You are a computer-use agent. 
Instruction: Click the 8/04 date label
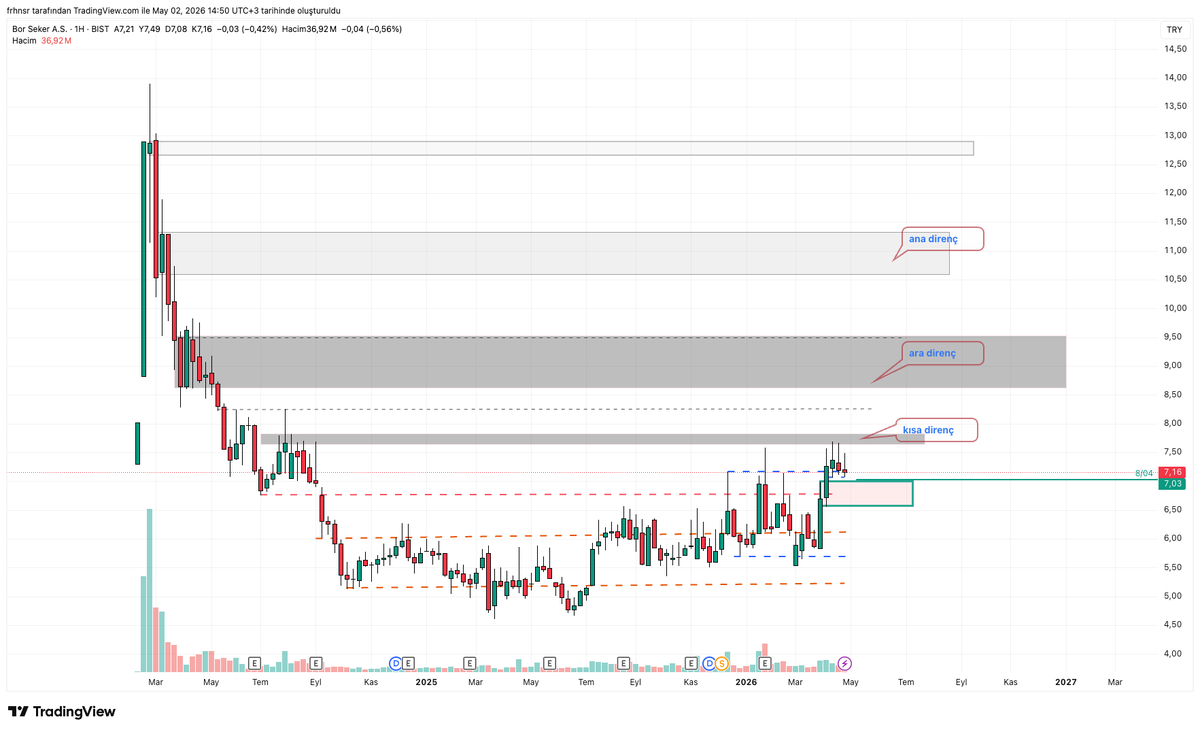click(1144, 472)
